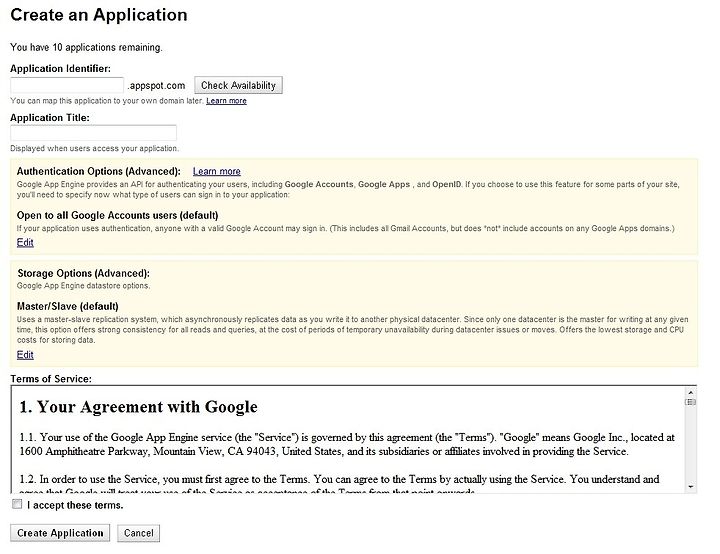
Task: Click the Application Identifier label
Action: coord(61,68)
